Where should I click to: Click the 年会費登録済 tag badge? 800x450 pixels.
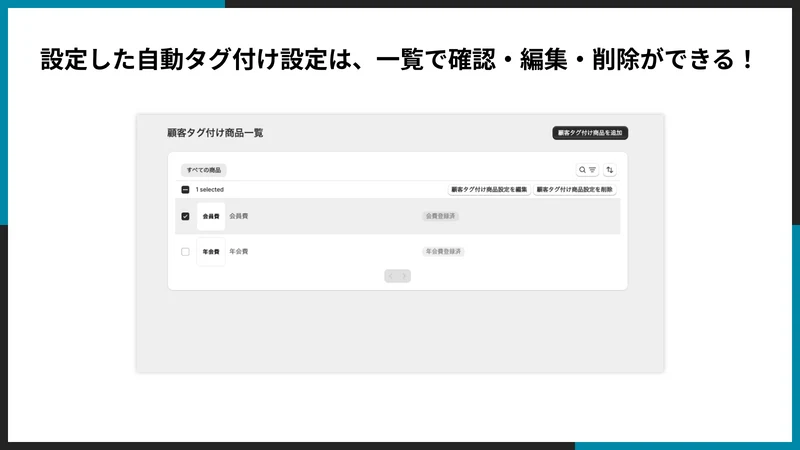tap(443, 252)
